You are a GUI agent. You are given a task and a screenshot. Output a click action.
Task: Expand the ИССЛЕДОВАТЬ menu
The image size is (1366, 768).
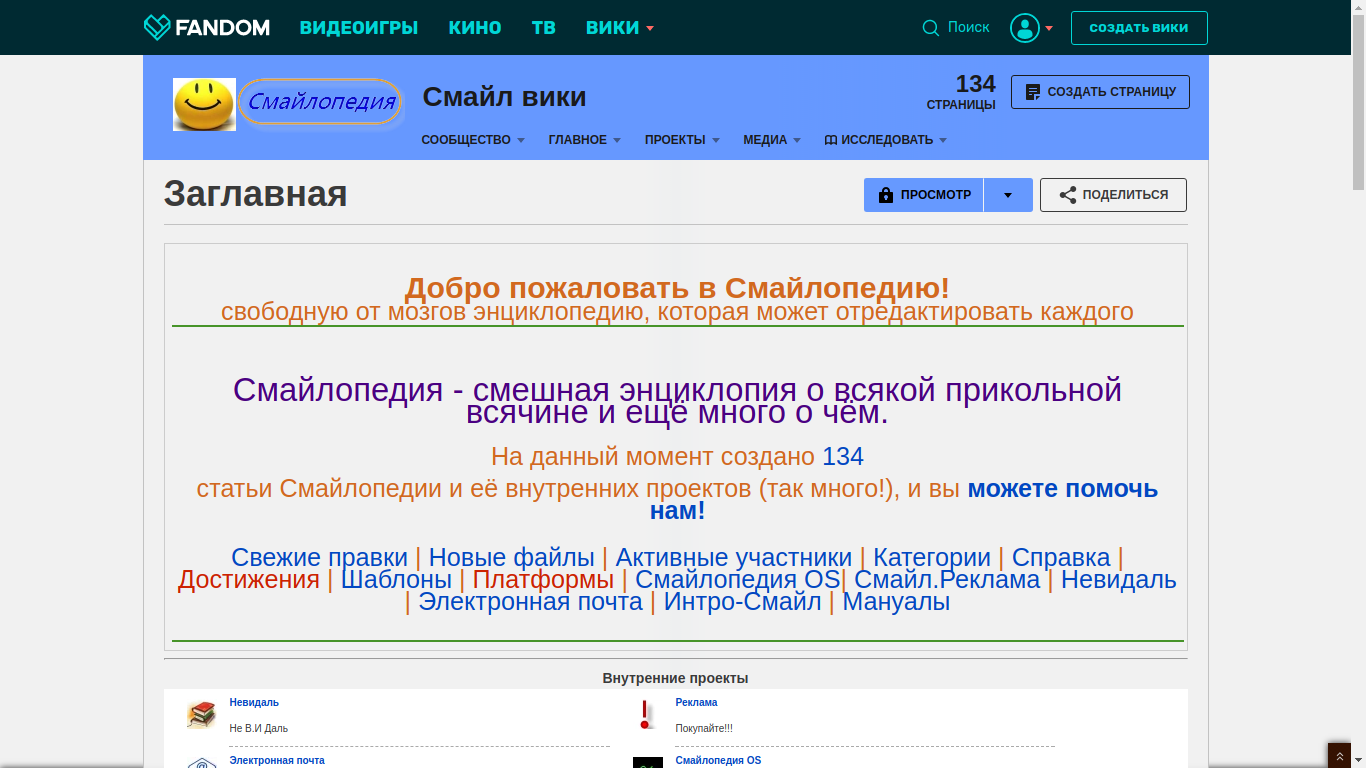(x=885, y=140)
